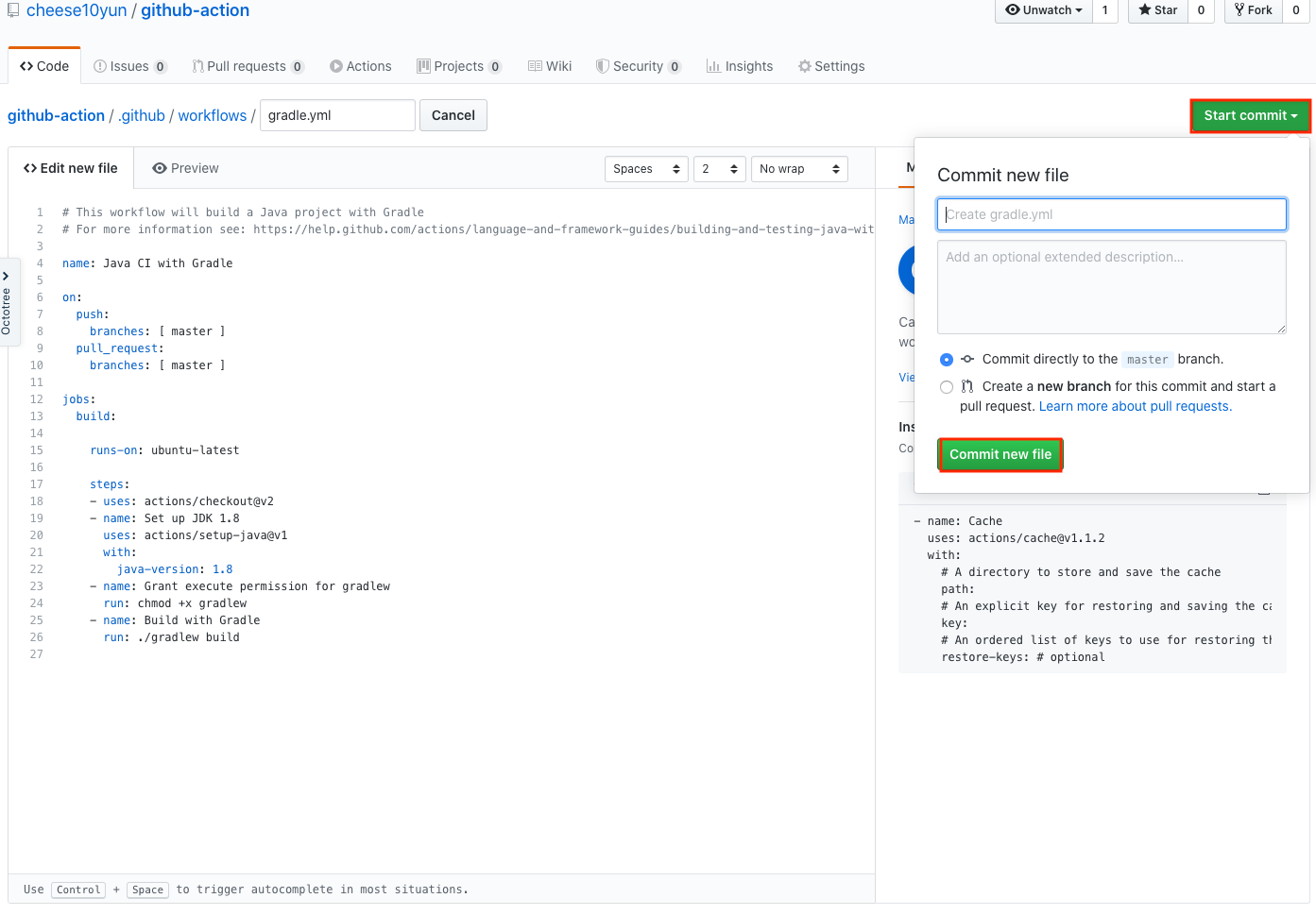Click the watchers count 1
Viewport: 1316px width, 915px height.
pyautogui.click(x=1105, y=10)
